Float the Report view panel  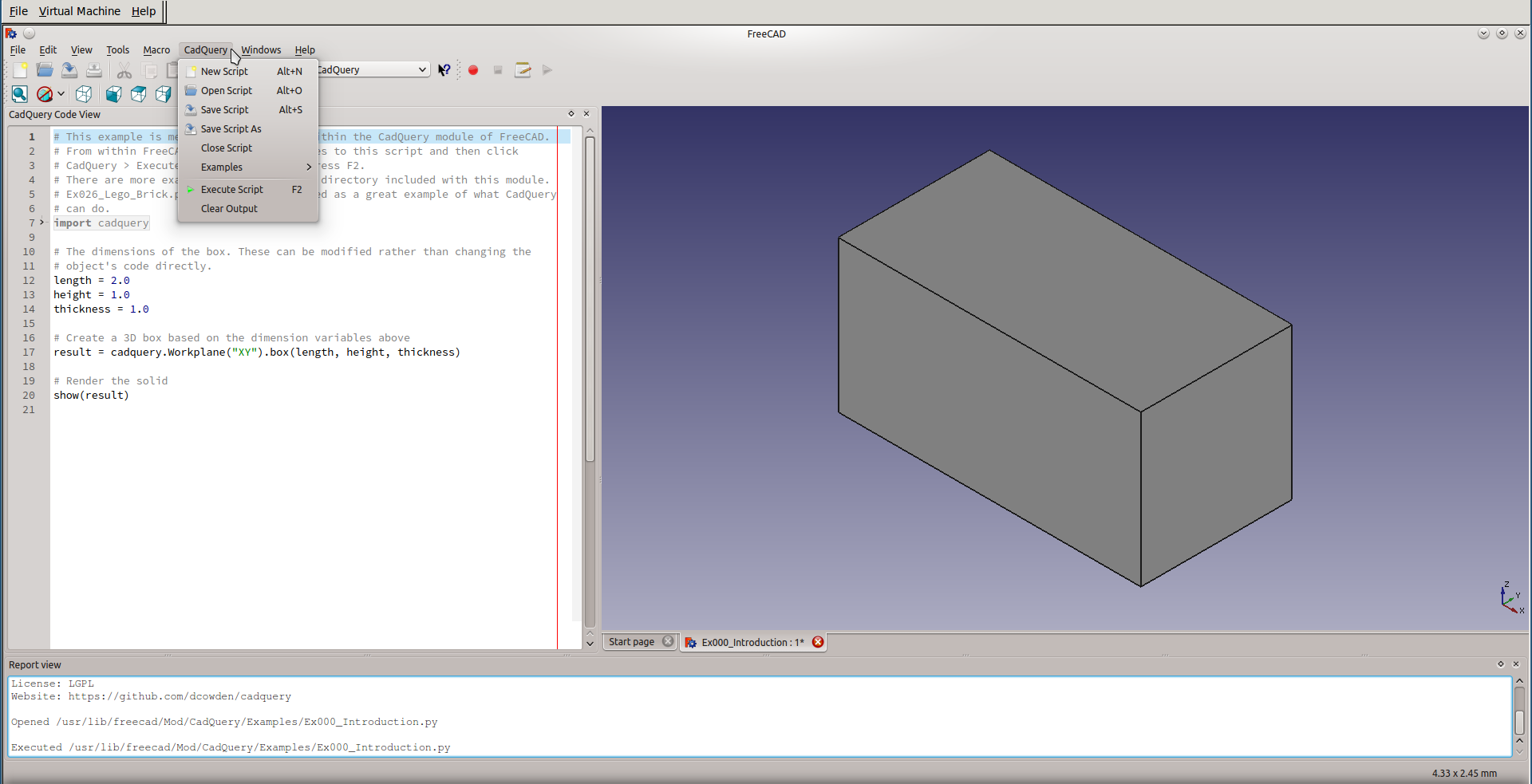(x=1501, y=664)
